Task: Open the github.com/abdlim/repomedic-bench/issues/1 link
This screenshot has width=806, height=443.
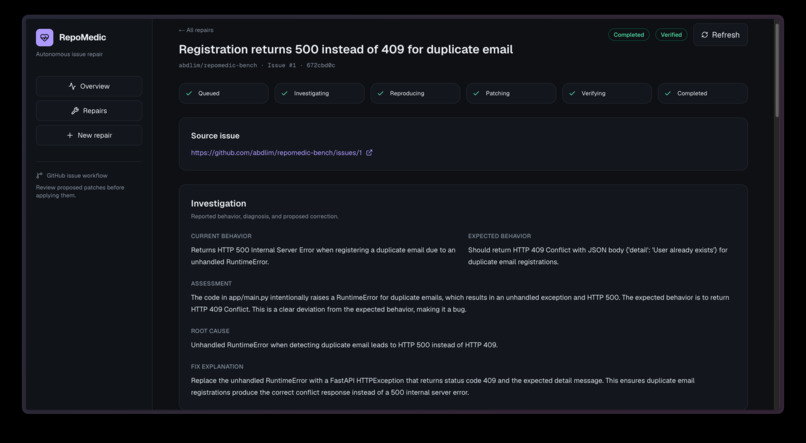Action: [x=277, y=153]
